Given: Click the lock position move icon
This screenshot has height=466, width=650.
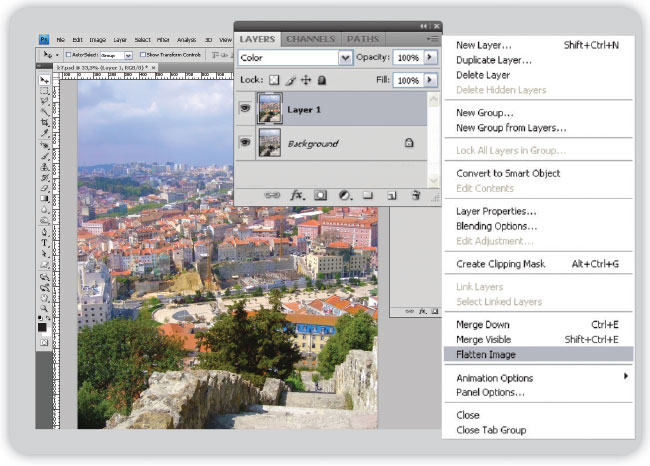Looking at the screenshot, I should point(306,79).
